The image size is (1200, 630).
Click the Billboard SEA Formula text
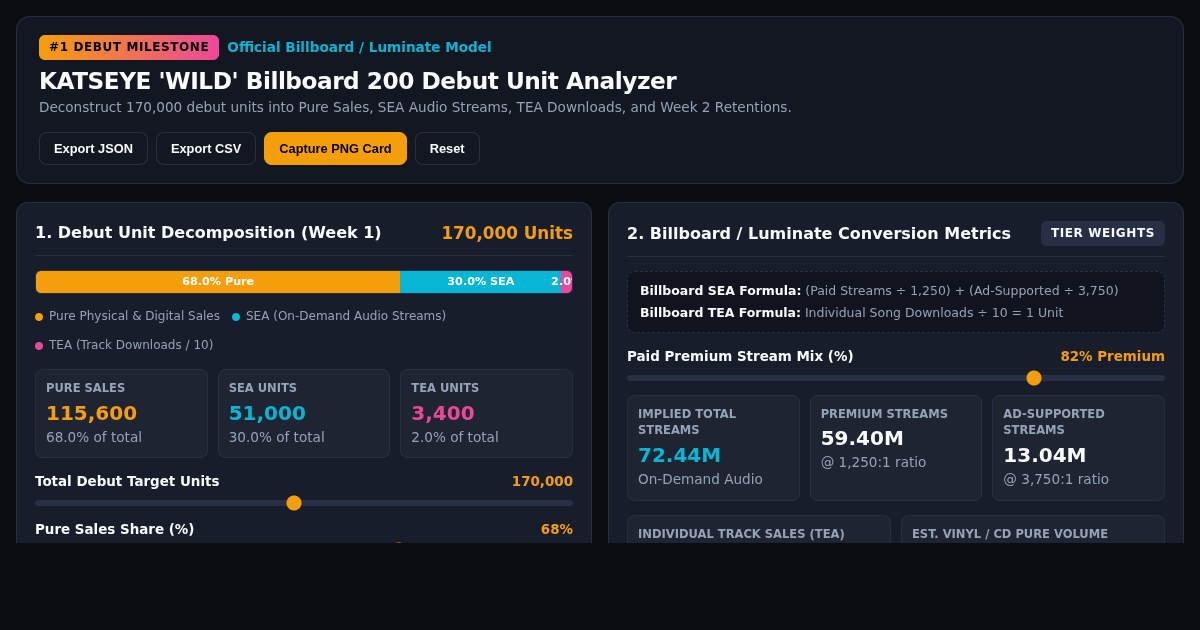pyautogui.click(x=879, y=291)
